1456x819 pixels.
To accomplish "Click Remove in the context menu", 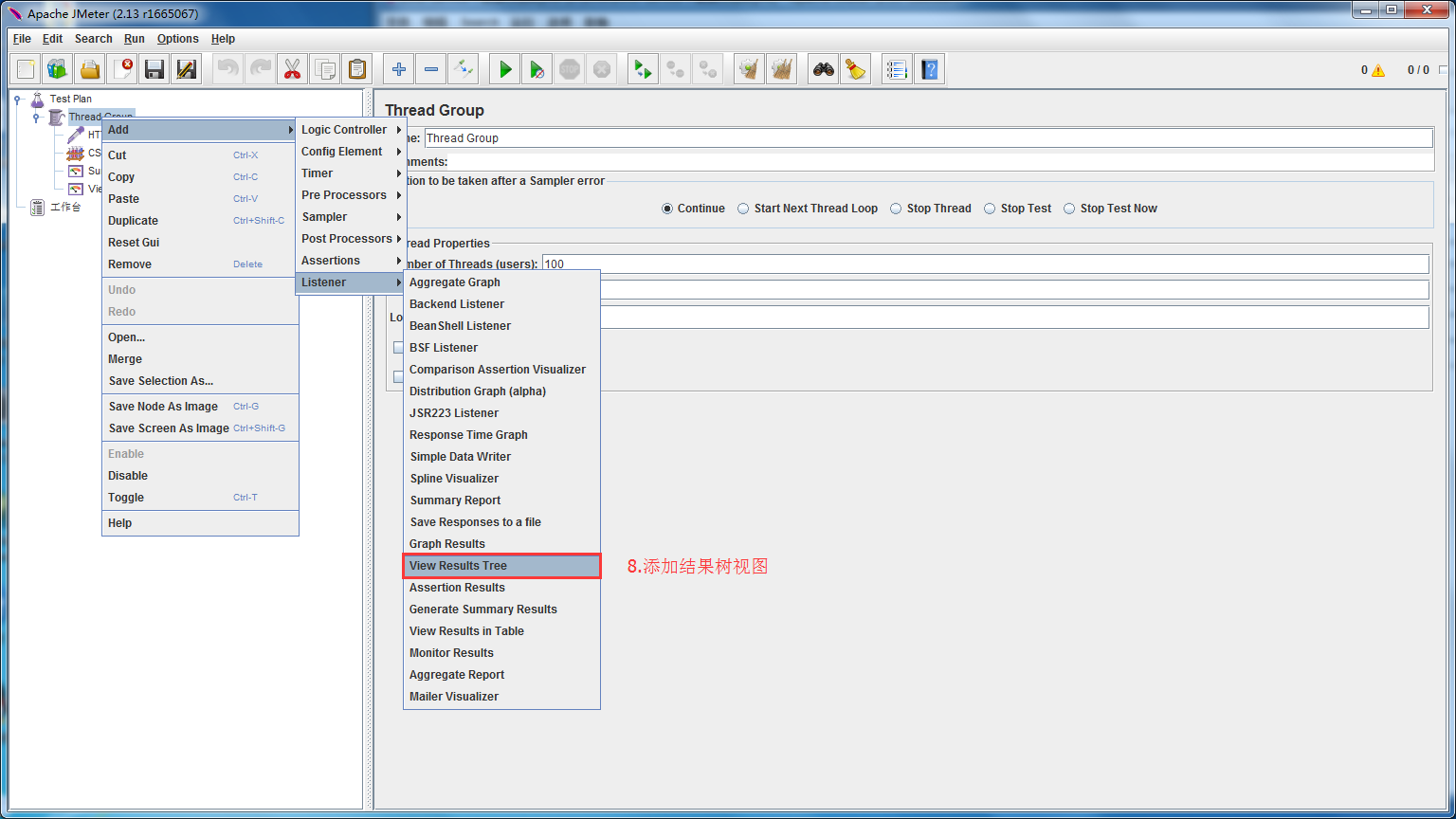I will [200, 264].
